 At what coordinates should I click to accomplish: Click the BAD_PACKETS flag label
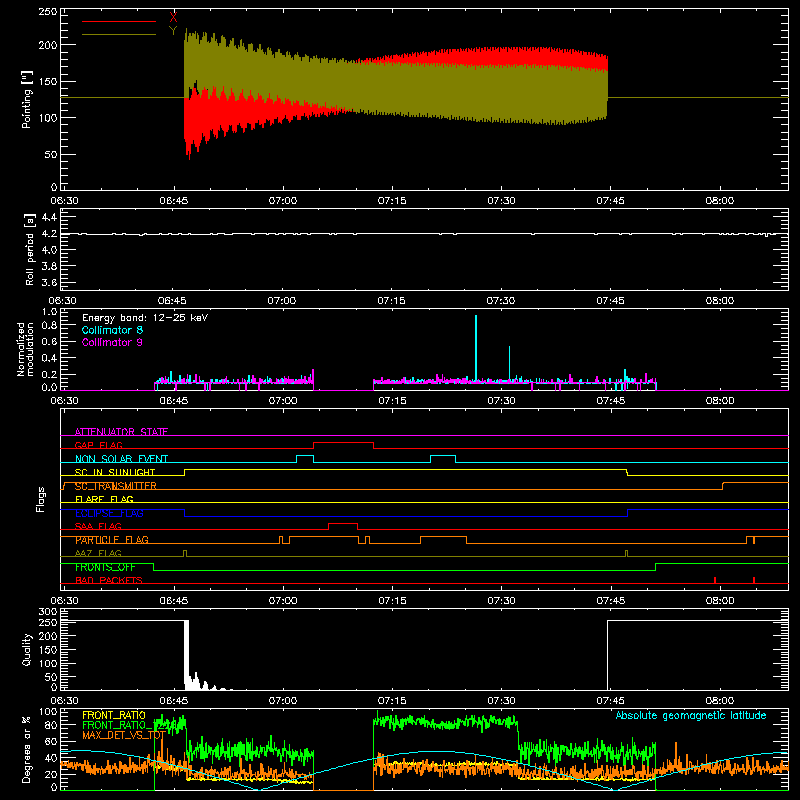109,580
